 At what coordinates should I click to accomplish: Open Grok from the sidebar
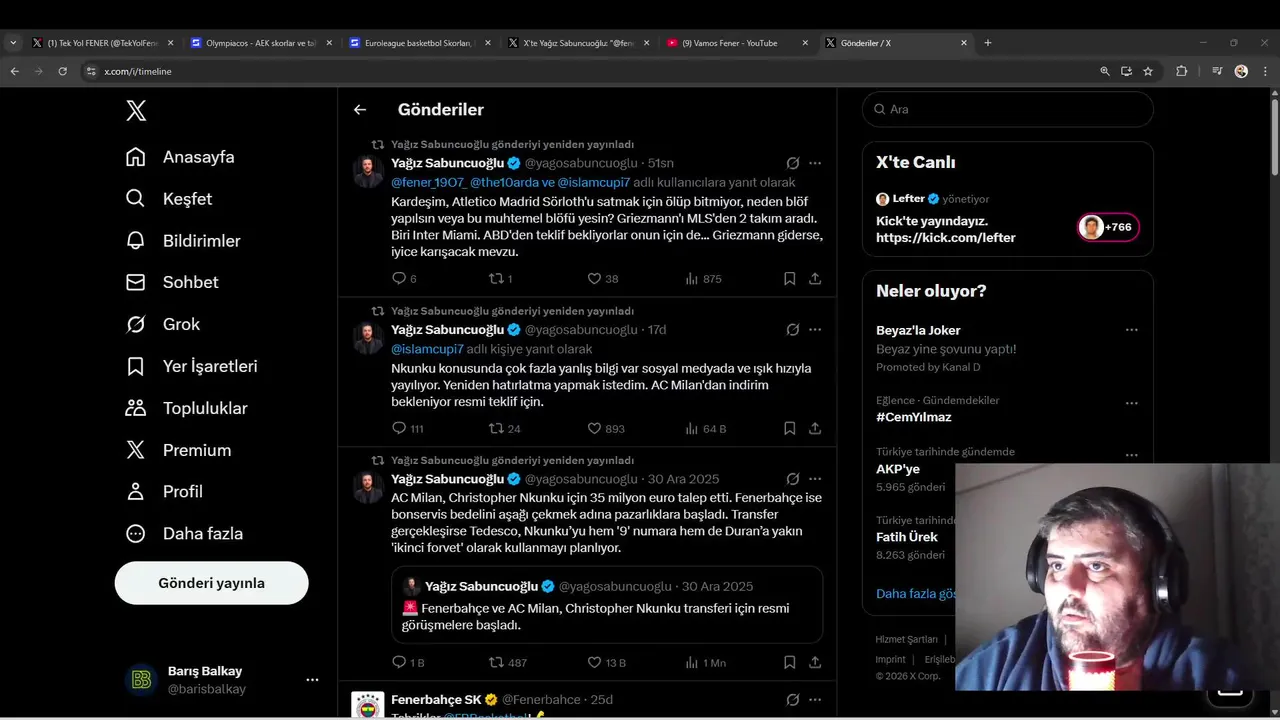(163, 324)
